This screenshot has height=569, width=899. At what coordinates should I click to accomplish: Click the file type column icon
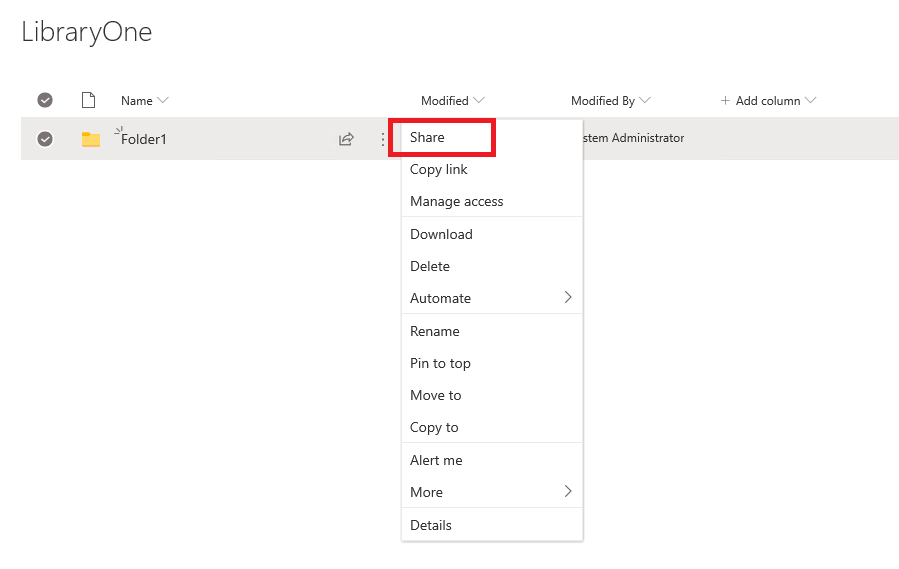88,100
